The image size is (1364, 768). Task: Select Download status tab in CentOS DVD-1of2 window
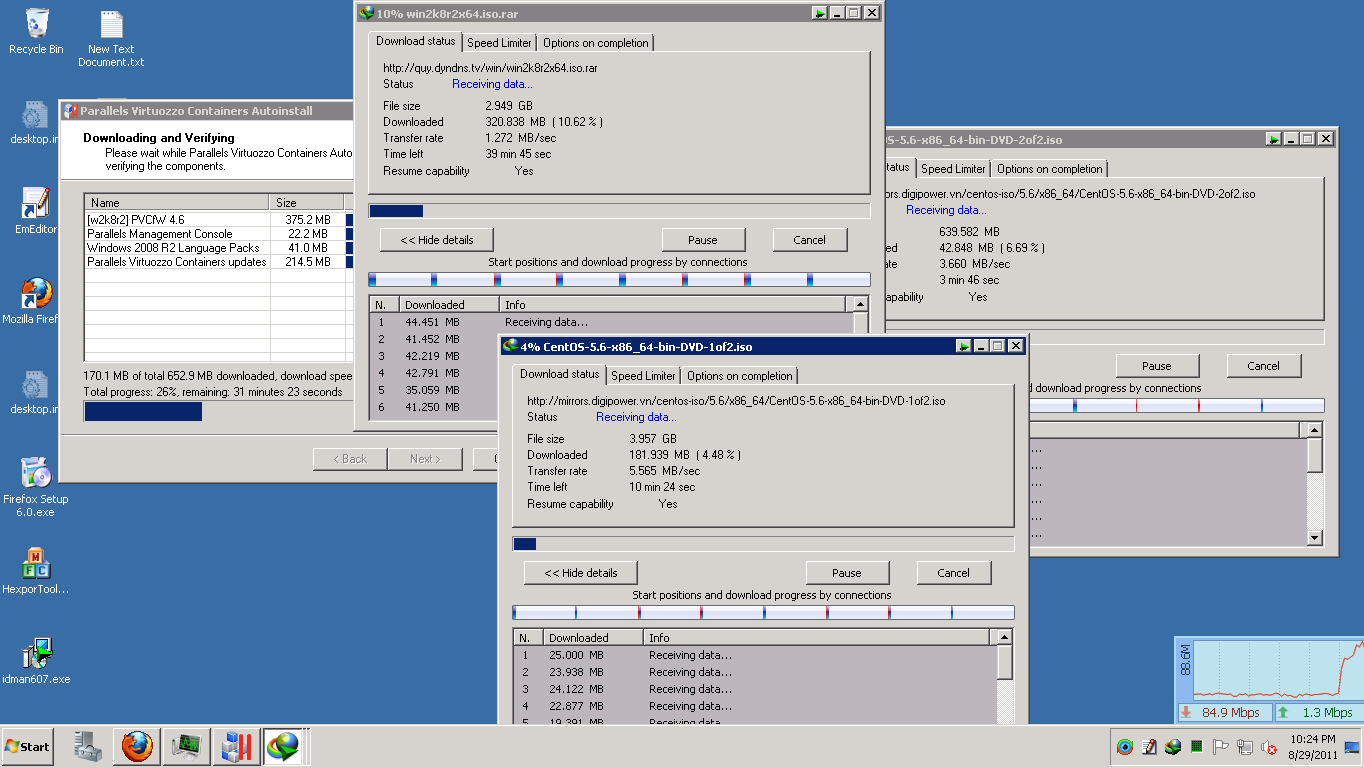coord(560,374)
